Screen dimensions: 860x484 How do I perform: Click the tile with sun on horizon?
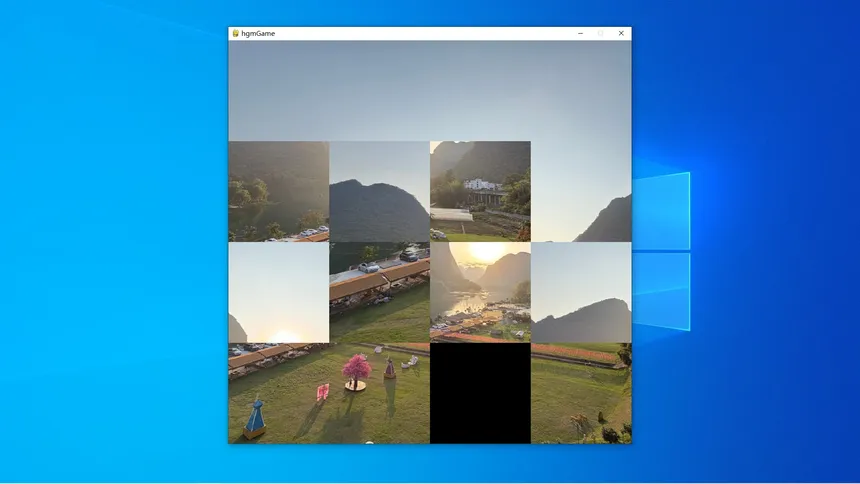point(278,292)
